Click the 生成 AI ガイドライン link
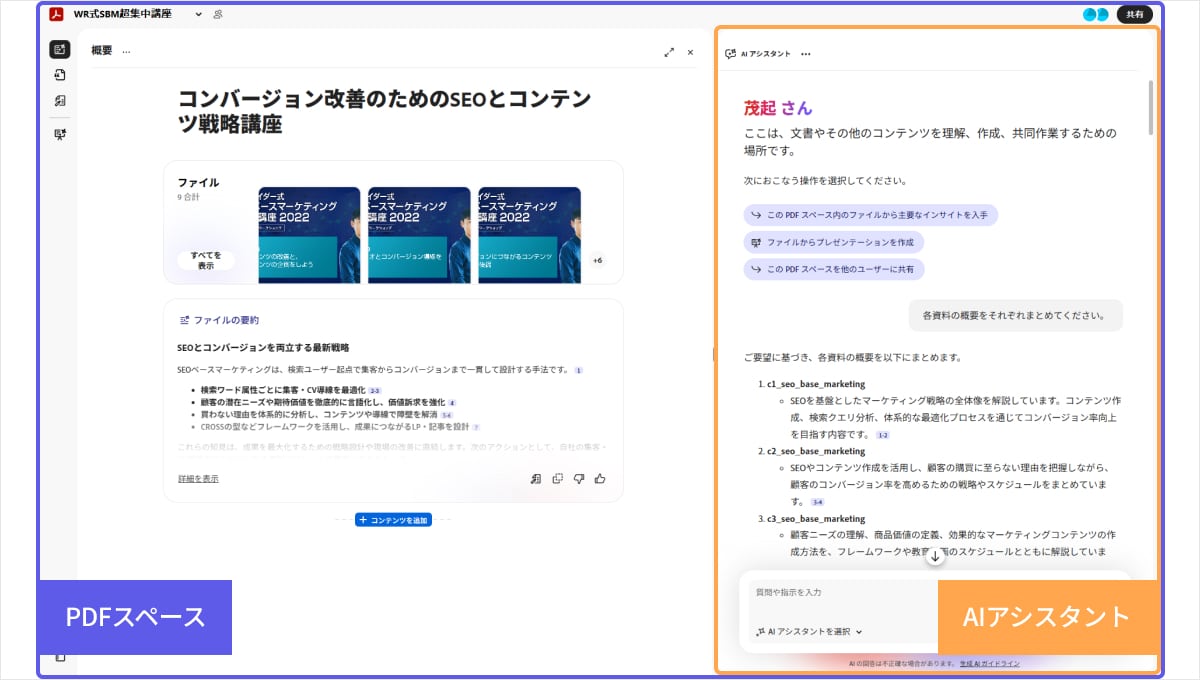 click(x=990, y=663)
